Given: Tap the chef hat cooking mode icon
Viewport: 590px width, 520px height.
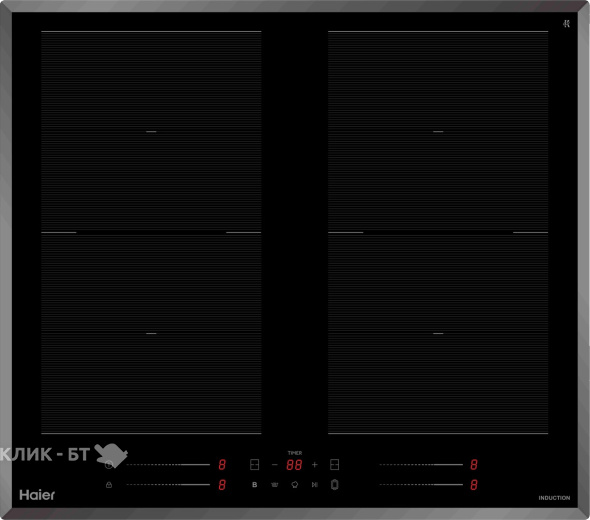Looking at the screenshot, I should coord(295,485).
